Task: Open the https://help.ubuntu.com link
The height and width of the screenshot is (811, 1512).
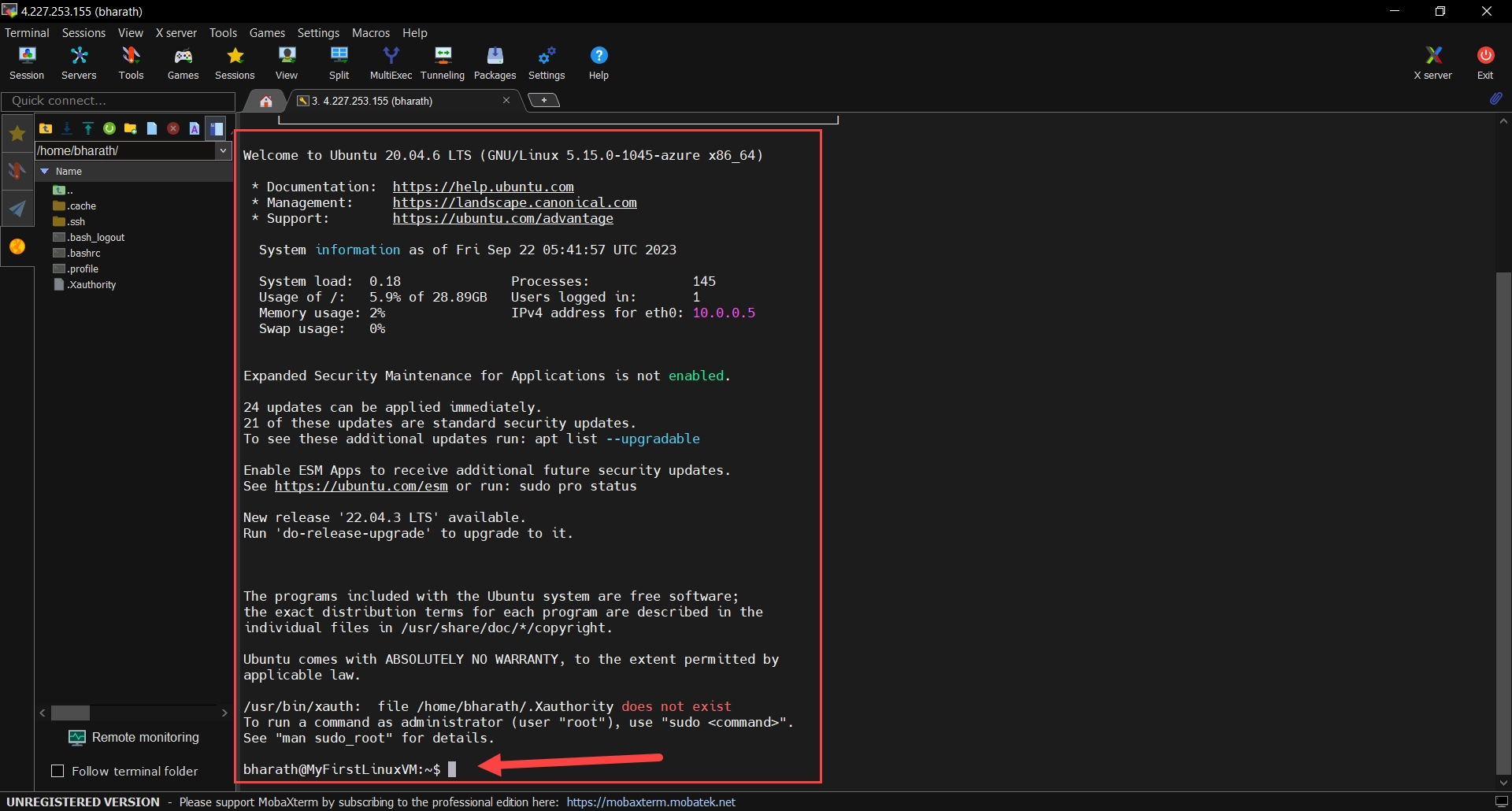Action: (x=483, y=187)
